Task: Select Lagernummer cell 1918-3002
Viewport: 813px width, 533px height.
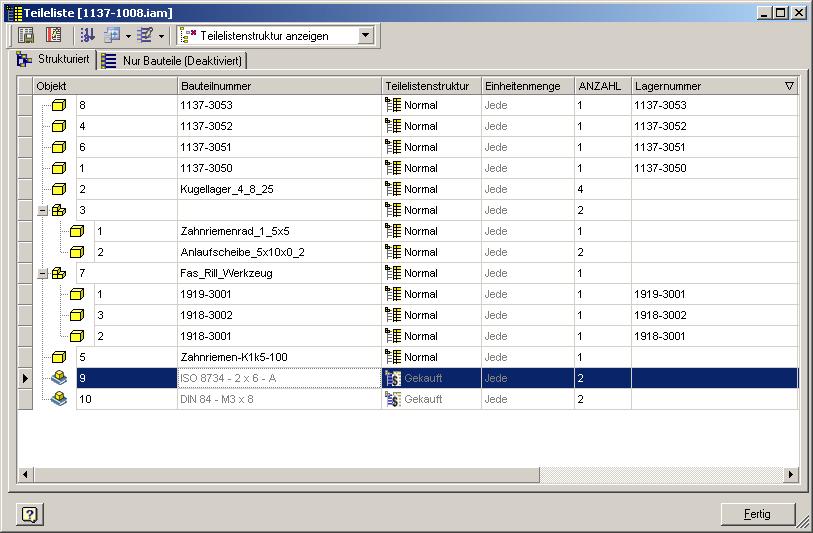Action: [714, 315]
